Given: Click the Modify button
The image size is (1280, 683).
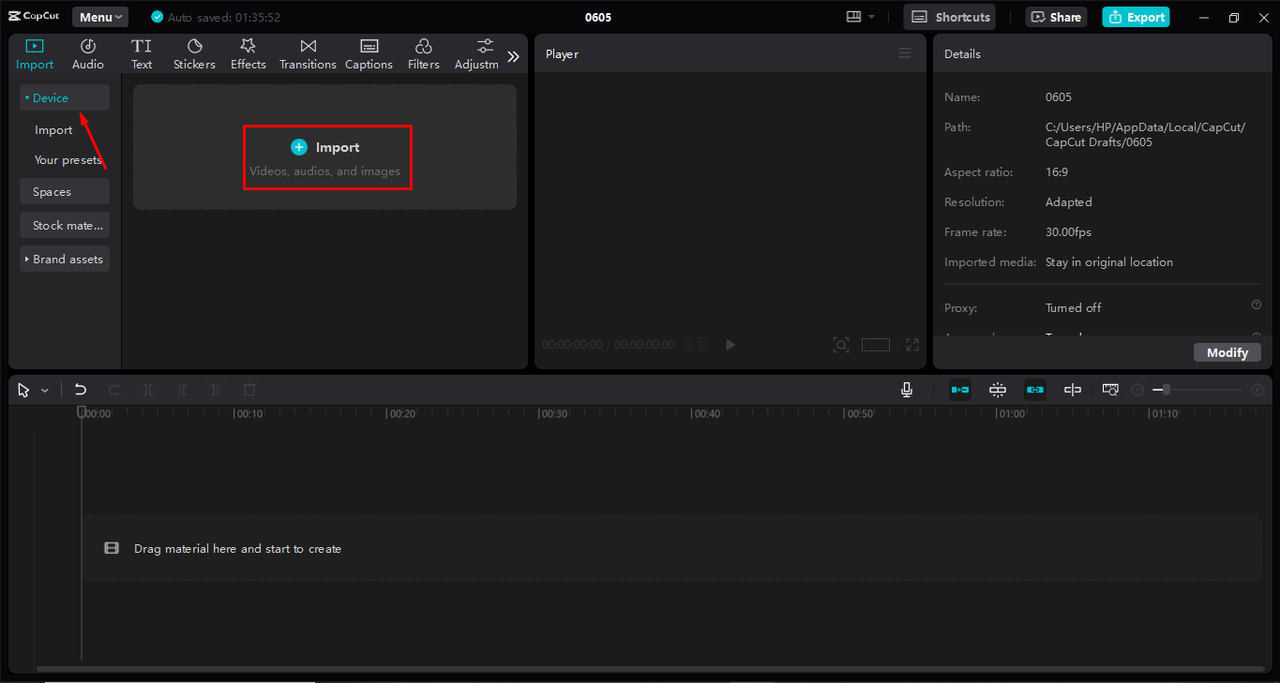Looking at the screenshot, I should coord(1227,352).
